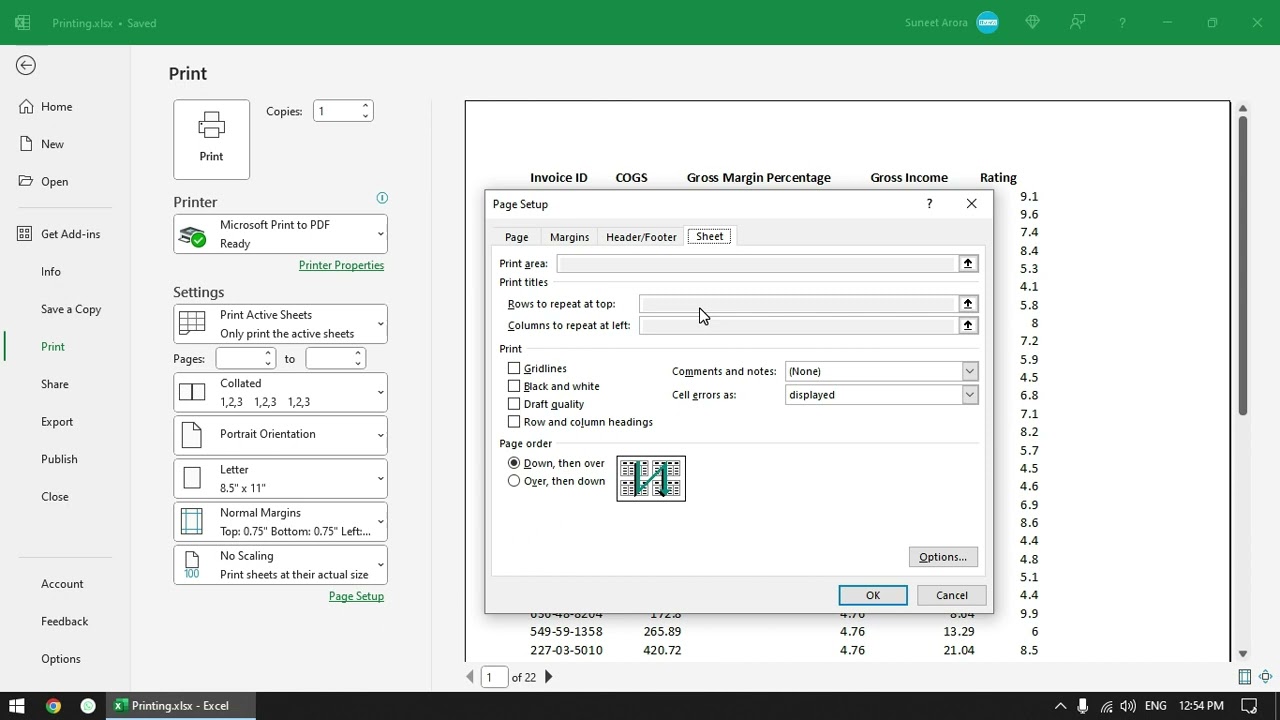Click the Print button with printer icon
Image resolution: width=1280 pixels, height=720 pixels.
(x=211, y=139)
